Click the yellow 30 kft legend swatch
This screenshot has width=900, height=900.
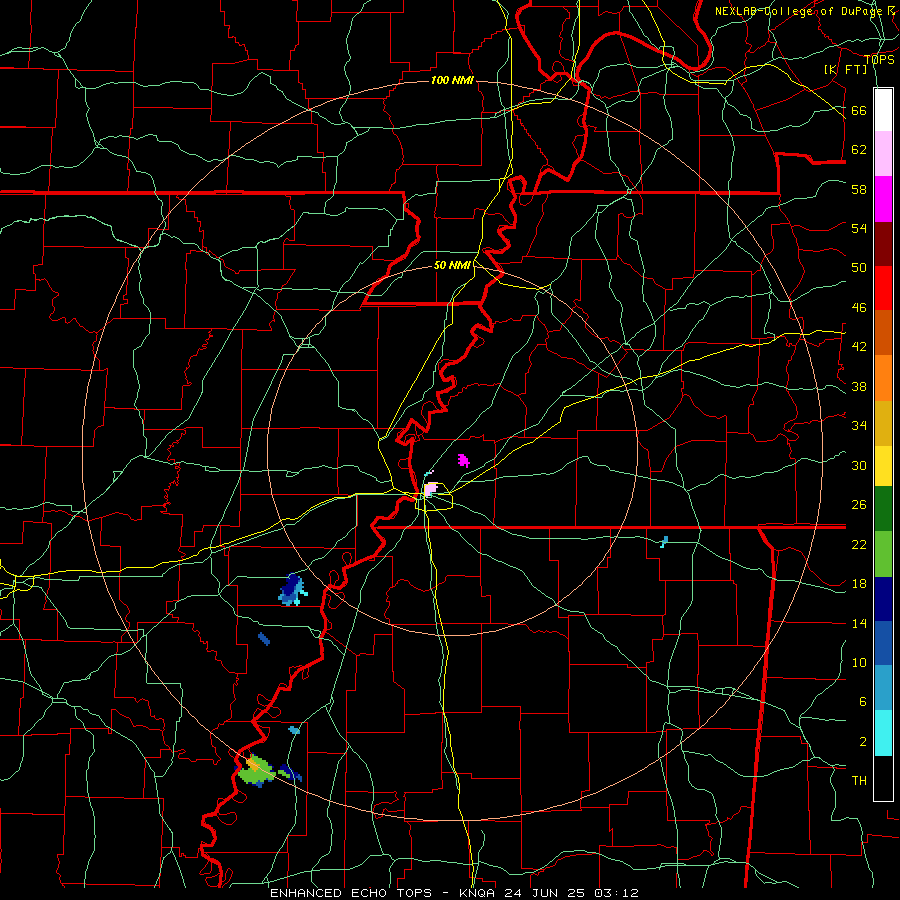(x=883, y=466)
